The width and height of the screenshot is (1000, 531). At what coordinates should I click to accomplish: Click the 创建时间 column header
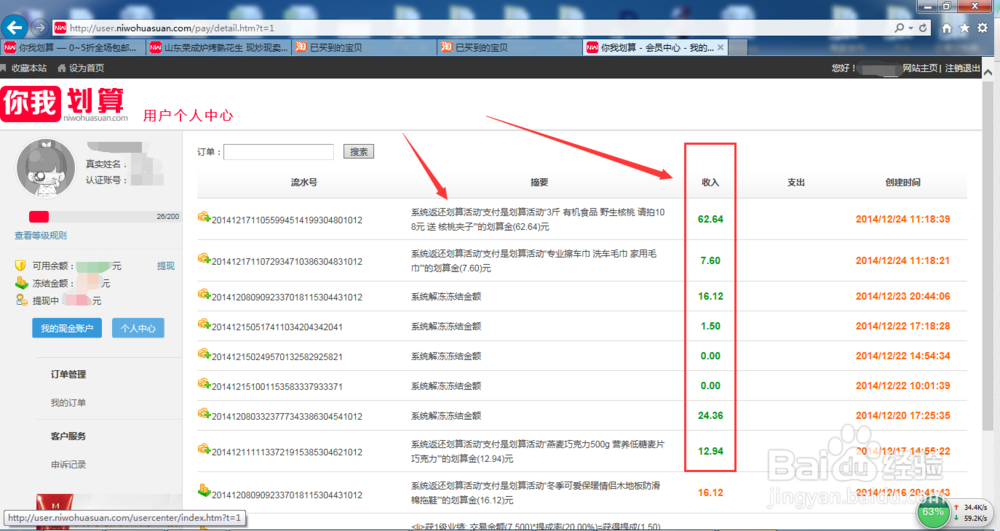(902, 182)
